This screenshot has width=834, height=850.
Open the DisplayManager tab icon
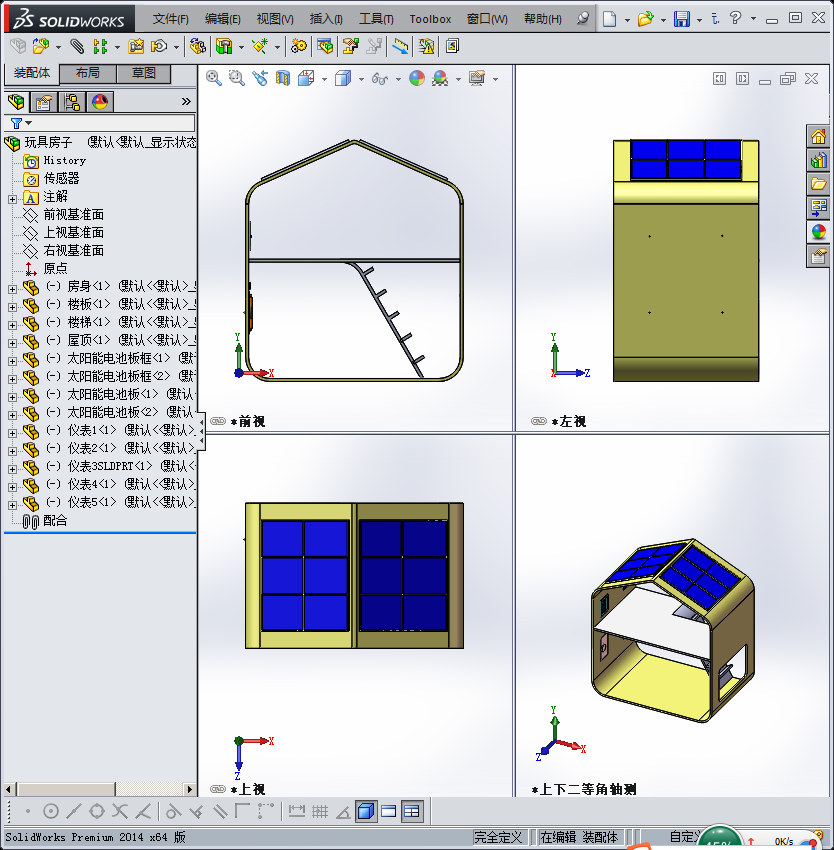[x=100, y=101]
